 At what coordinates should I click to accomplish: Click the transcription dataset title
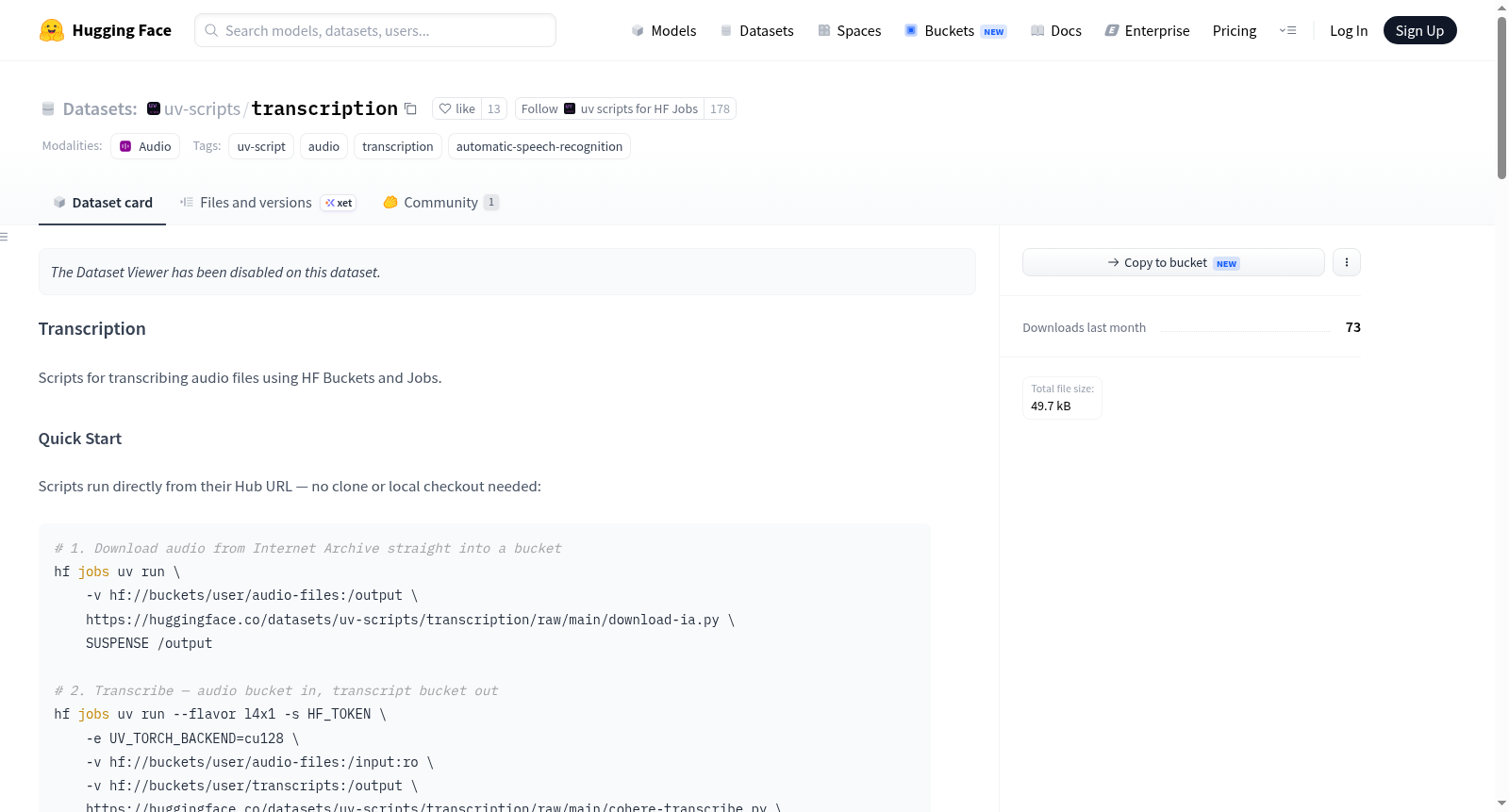click(324, 108)
